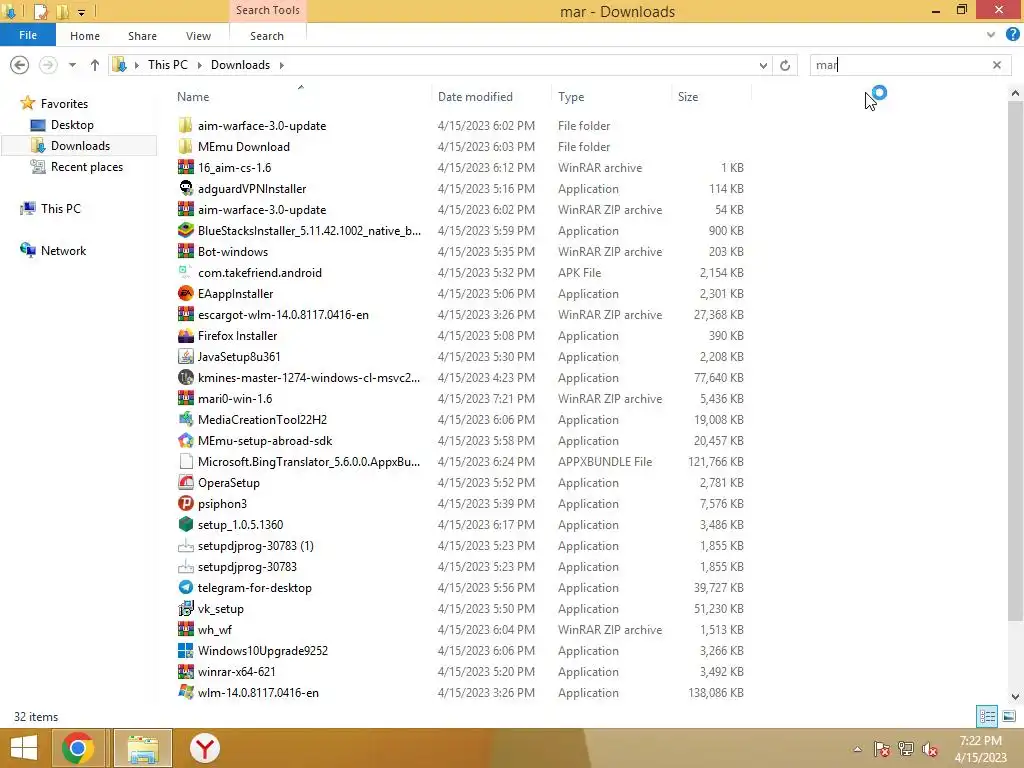
Task: Select the BlueStacksInstaller file icon
Action: [x=185, y=231]
